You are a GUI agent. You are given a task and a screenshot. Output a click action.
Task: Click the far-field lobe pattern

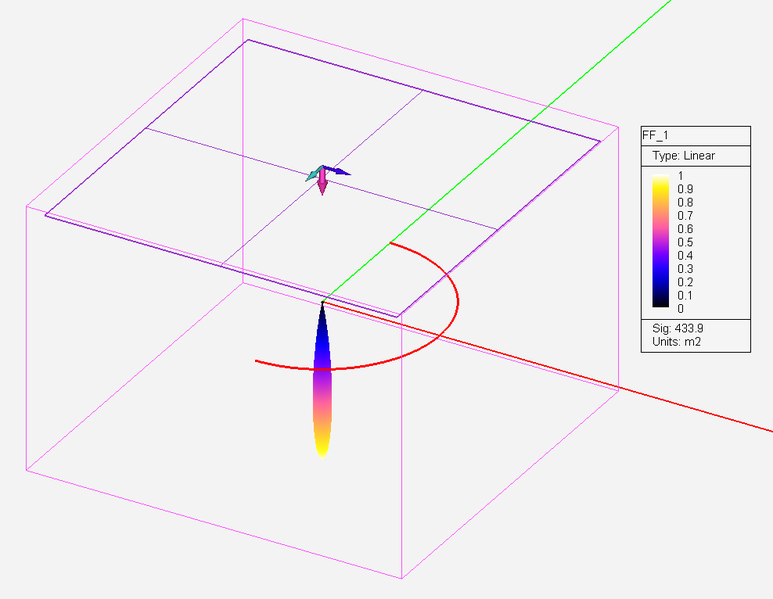(x=322, y=380)
